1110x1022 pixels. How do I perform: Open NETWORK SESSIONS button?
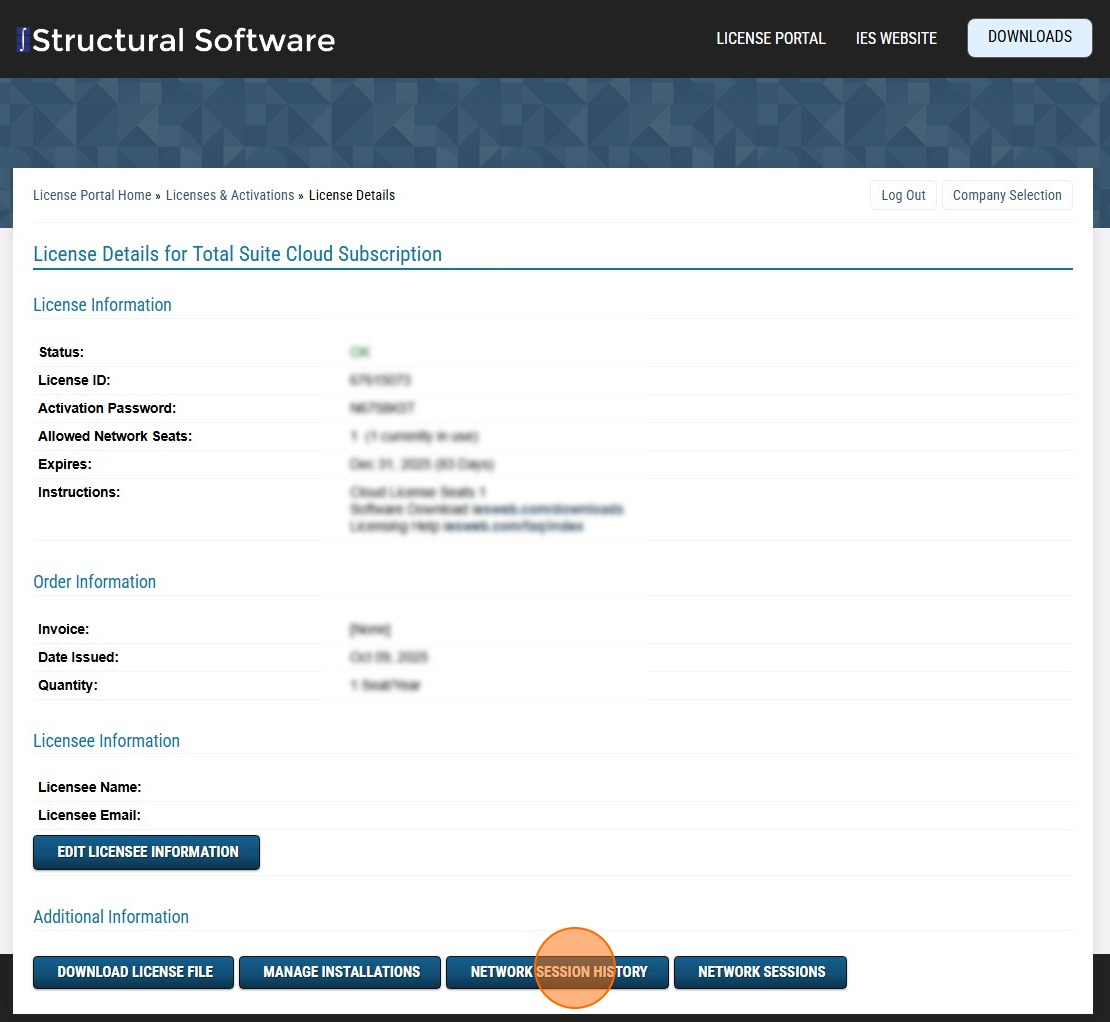click(x=760, y=972)
